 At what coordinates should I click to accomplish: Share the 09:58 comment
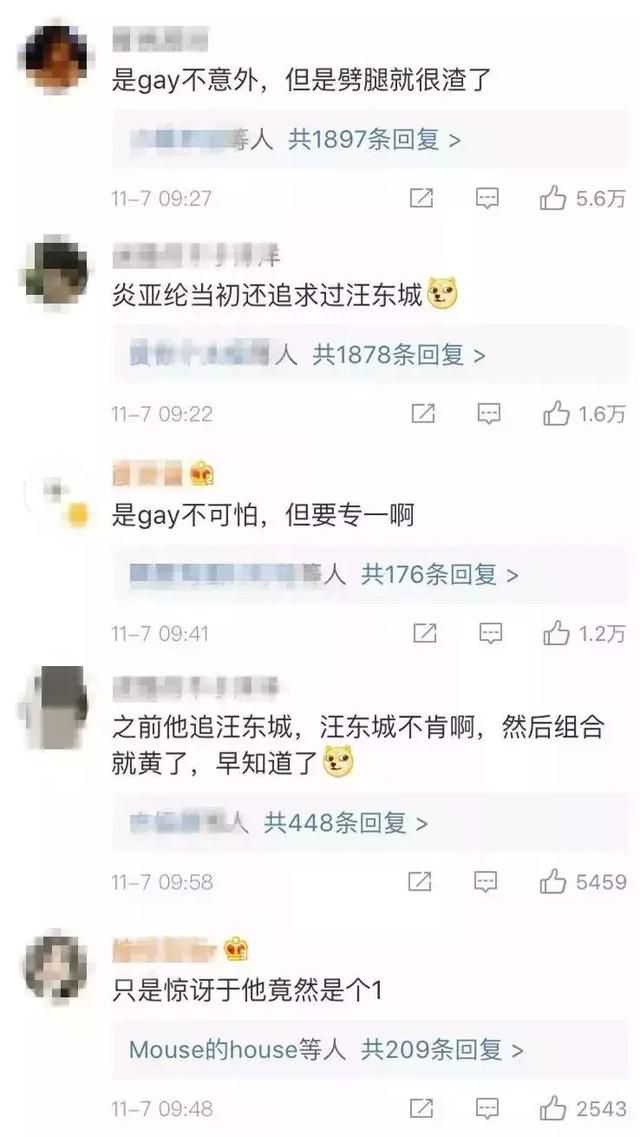[420, 882]
